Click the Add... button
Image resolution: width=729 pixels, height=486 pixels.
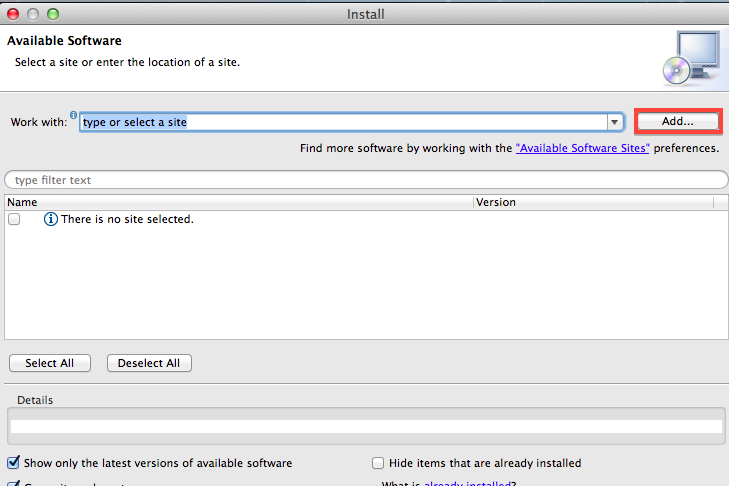pyautogui.click(x=677, y=121)
